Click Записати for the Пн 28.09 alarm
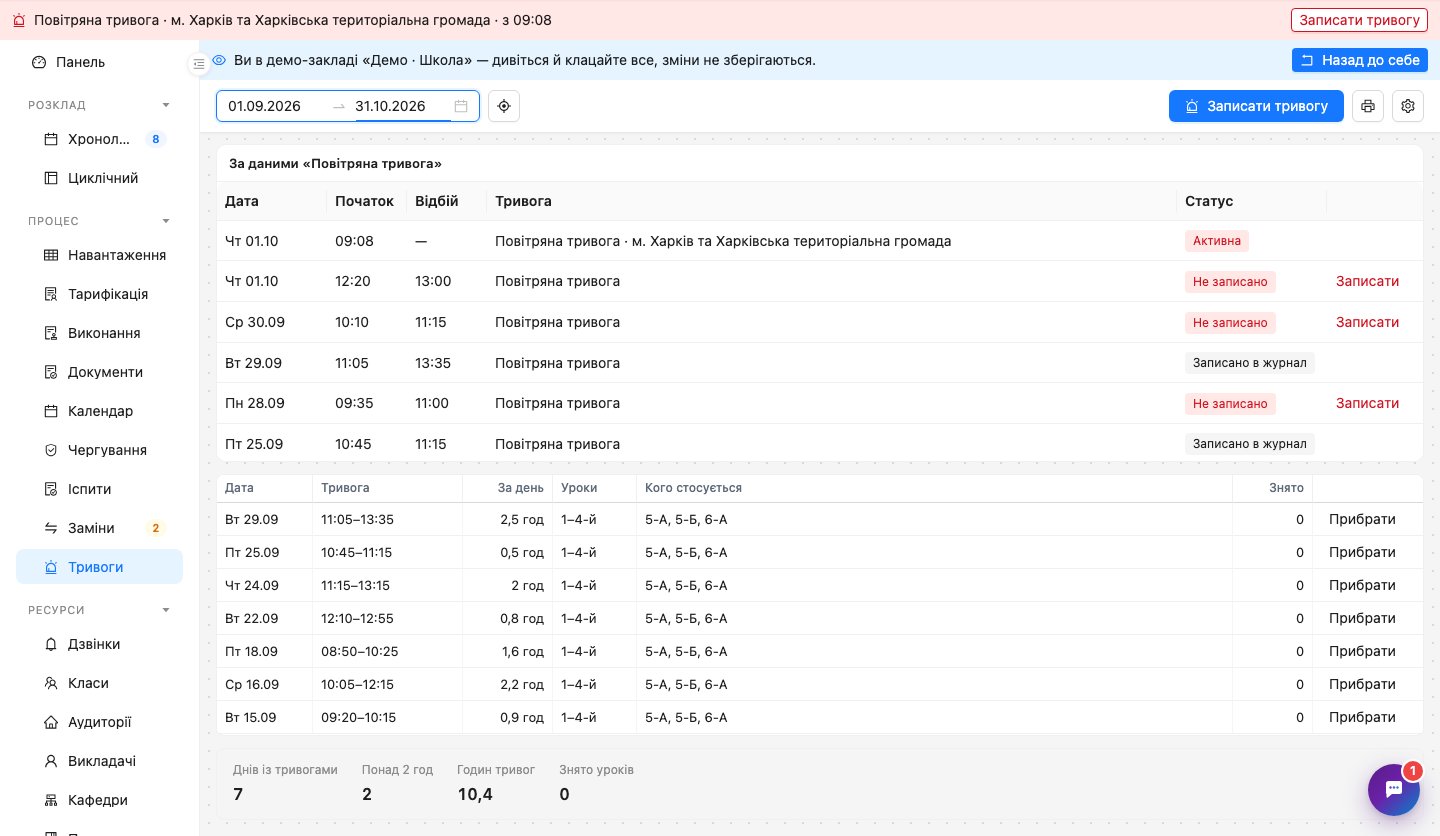This screenshot has height=836, width=1440. (x=1367, y=403)
